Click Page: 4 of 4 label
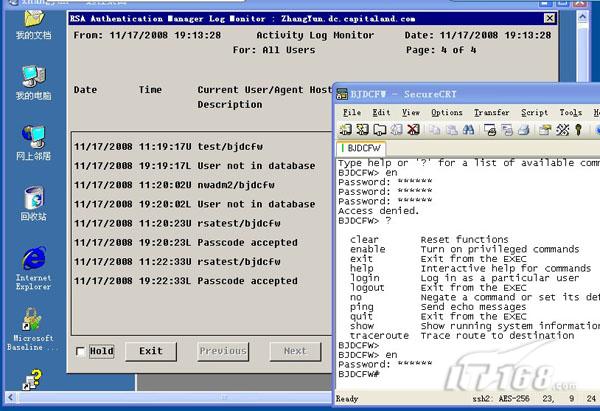The width and height of the screenshot is (600, 411). [441, 50]
